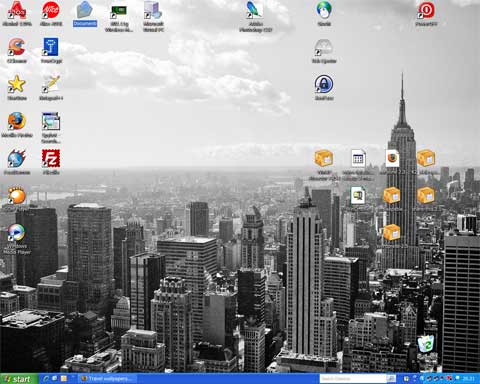Open the orange ball shortcut icon

pos(17,196)
